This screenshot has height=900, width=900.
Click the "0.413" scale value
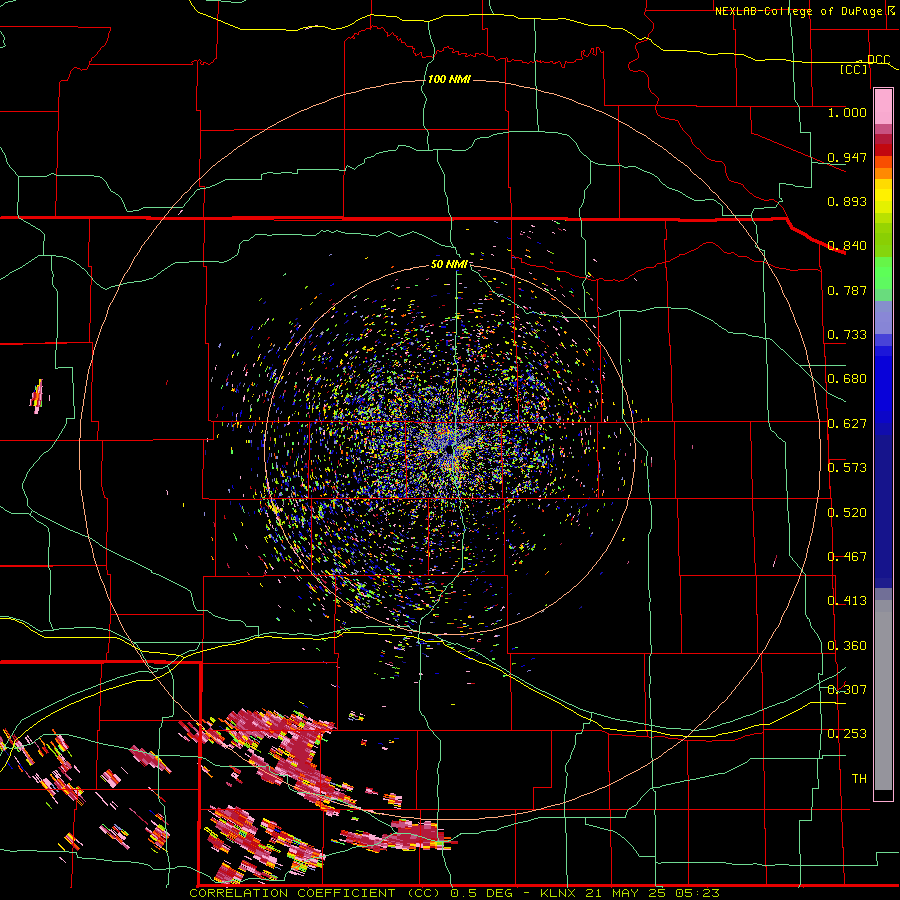(x=847, y=600)
